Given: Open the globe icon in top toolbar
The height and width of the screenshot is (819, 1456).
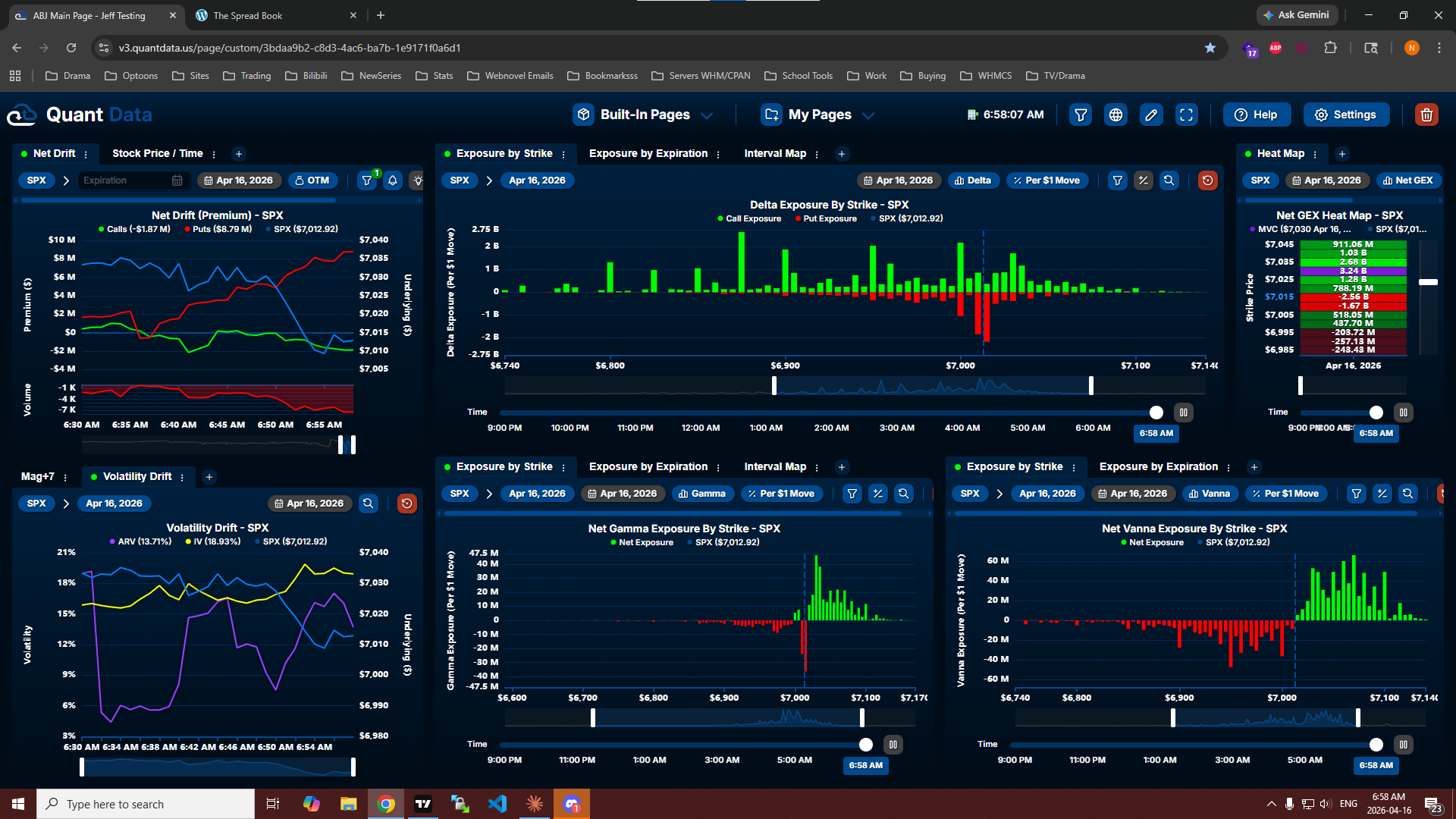Looking at the screenshot, I should pos(1116,115).
